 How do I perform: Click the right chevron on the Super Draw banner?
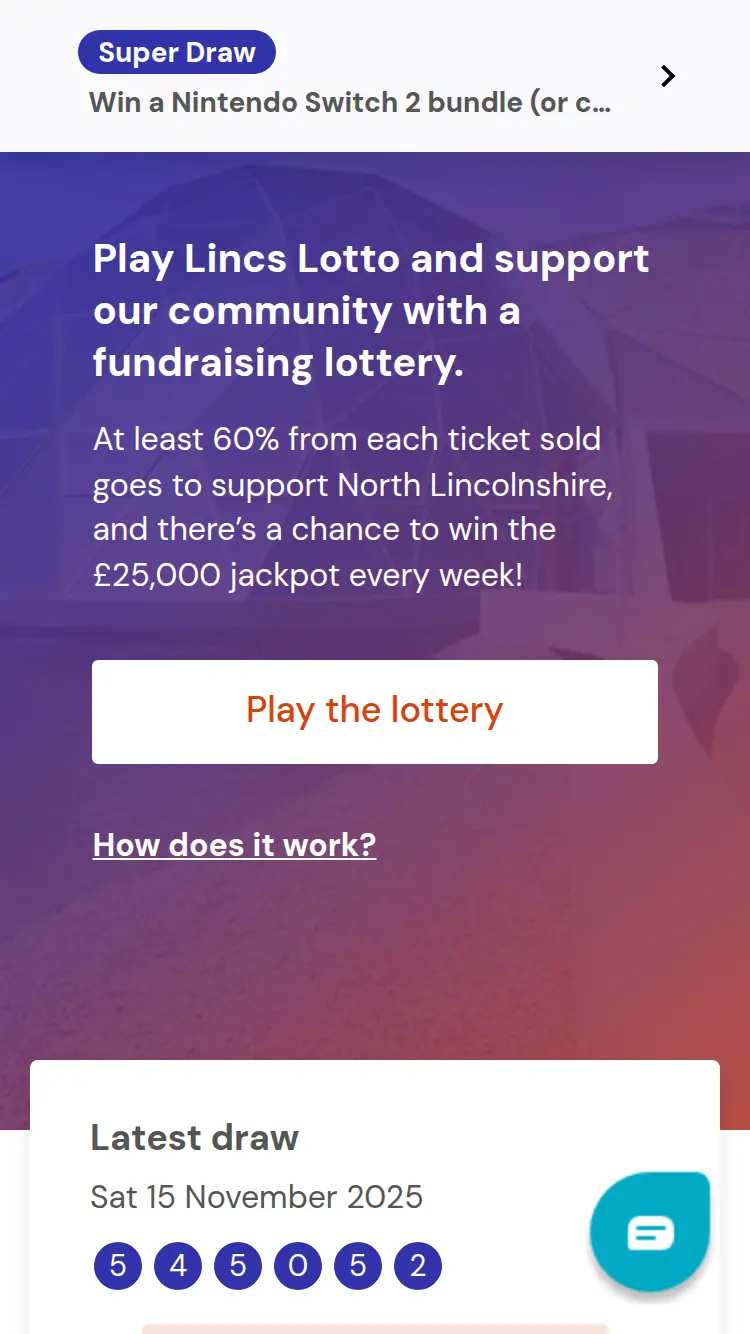point(667,75)
